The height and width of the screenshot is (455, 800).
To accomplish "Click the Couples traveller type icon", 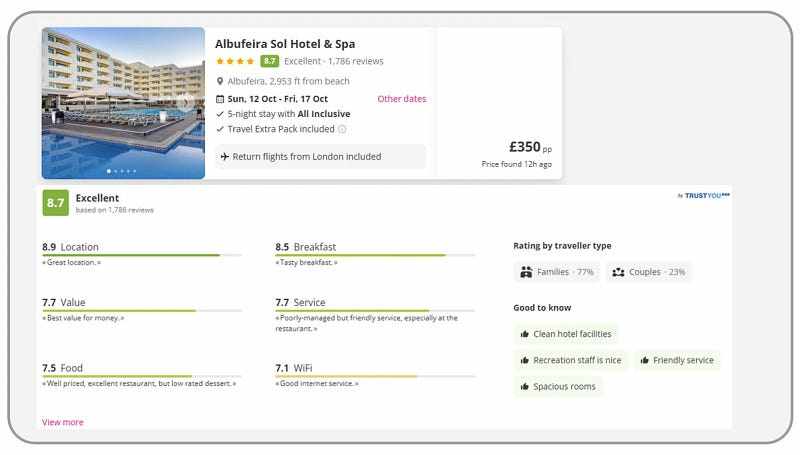I will pos(618,272).
